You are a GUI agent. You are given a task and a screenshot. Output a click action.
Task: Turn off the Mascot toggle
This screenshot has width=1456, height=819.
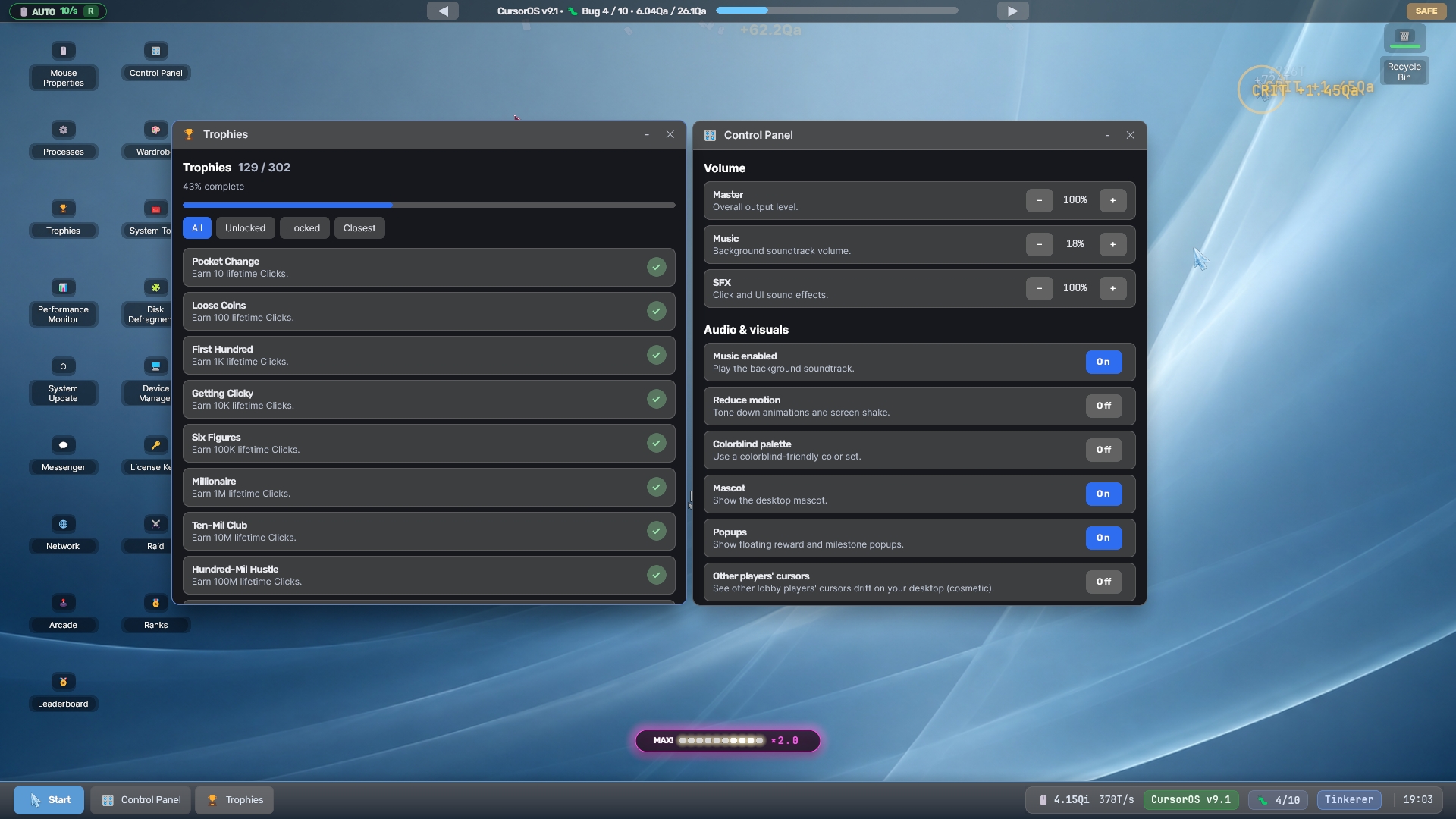(1103, 494)
